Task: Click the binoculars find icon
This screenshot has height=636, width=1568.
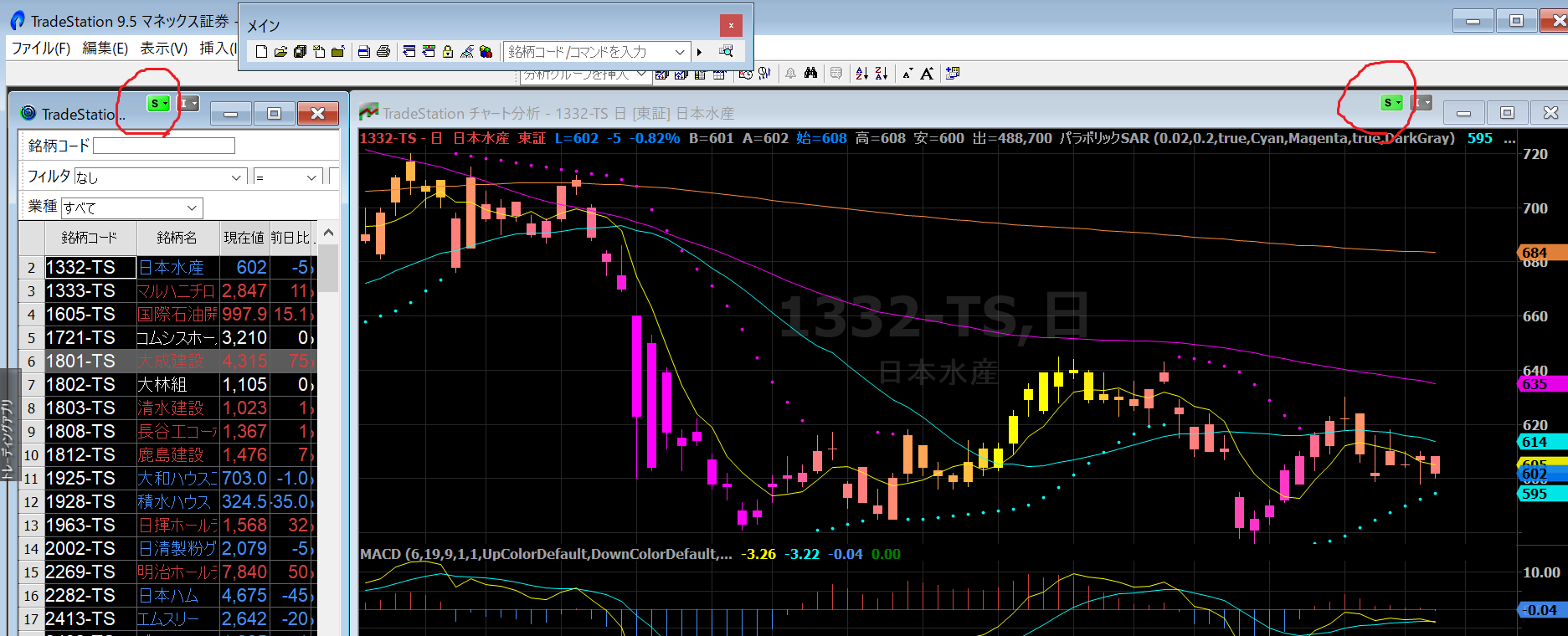Action: tap(810, 74)
